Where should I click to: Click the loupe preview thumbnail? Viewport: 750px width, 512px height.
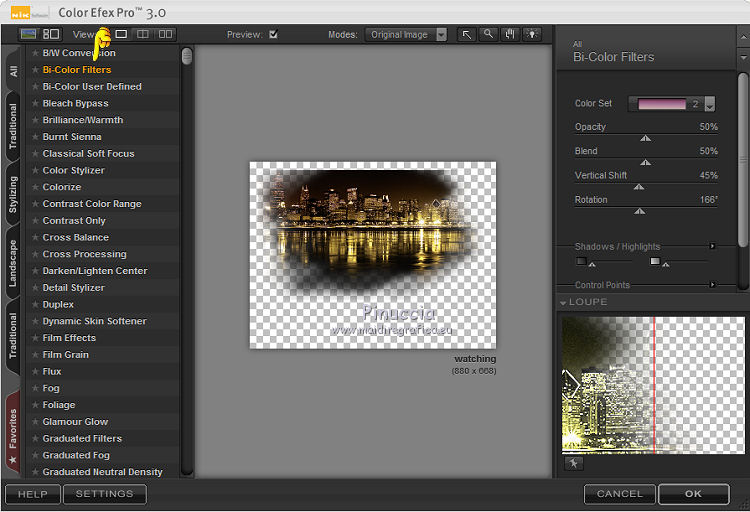(653, 385)
